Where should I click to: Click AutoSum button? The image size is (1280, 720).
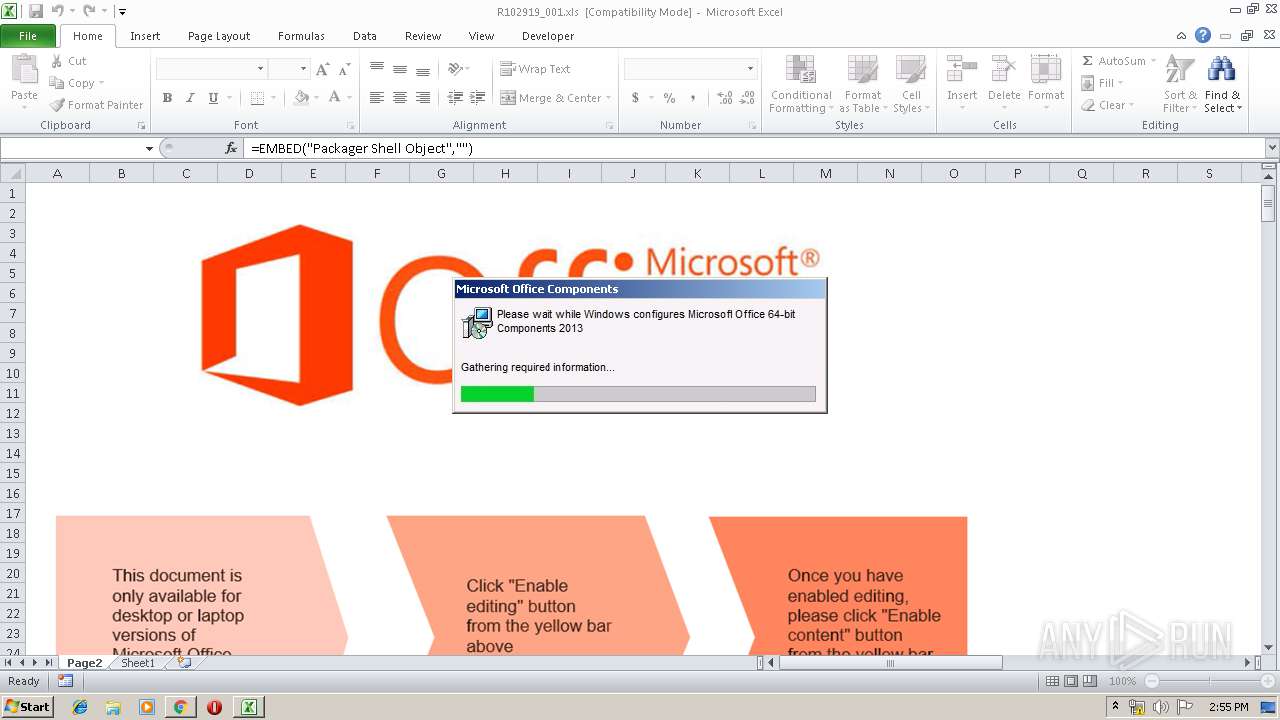(1113, 61)
